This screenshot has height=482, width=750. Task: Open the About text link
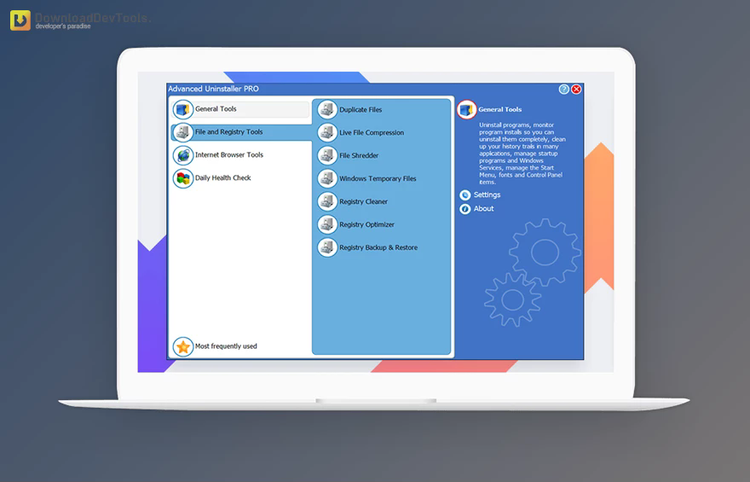tap(484, 209)
